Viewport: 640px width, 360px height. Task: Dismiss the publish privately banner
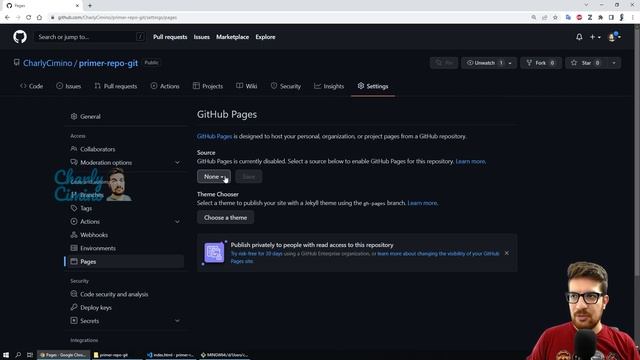point(507,253)
